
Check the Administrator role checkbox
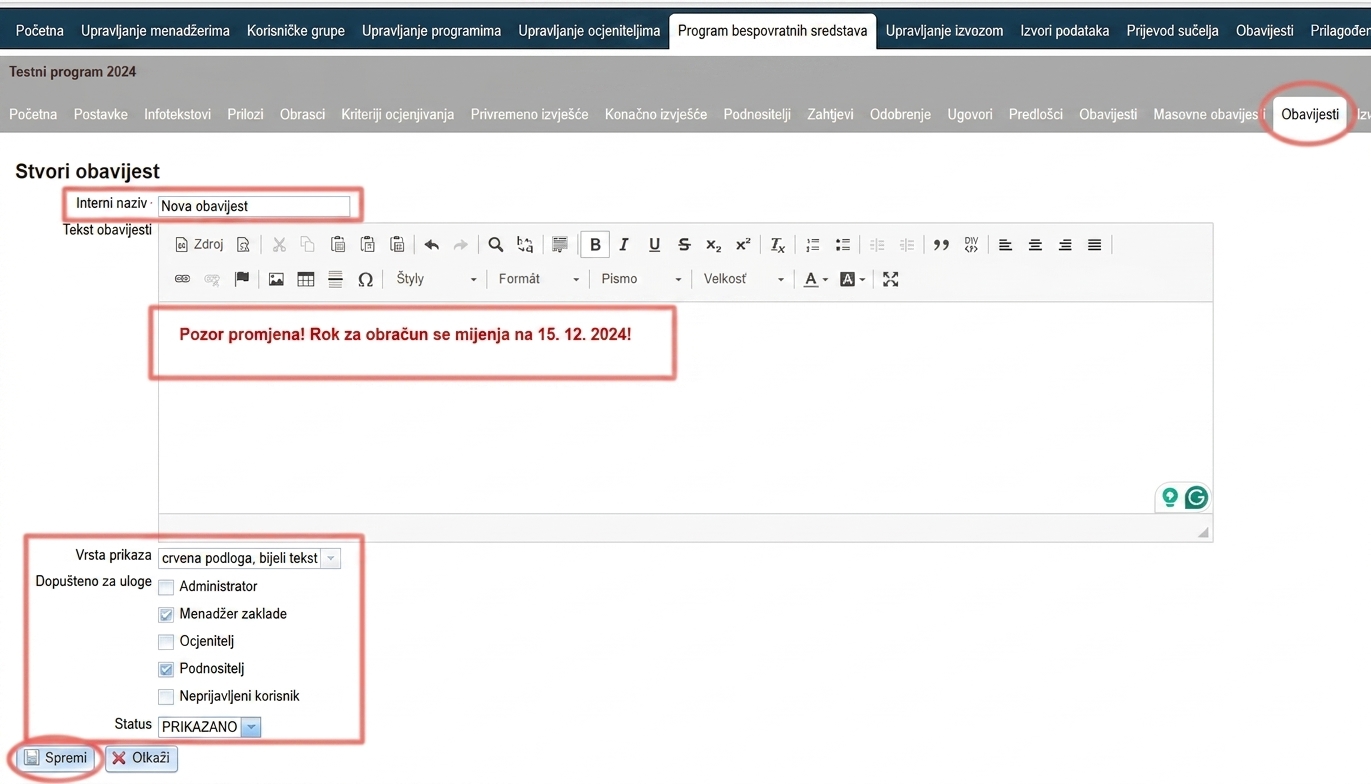coord(166,587)
